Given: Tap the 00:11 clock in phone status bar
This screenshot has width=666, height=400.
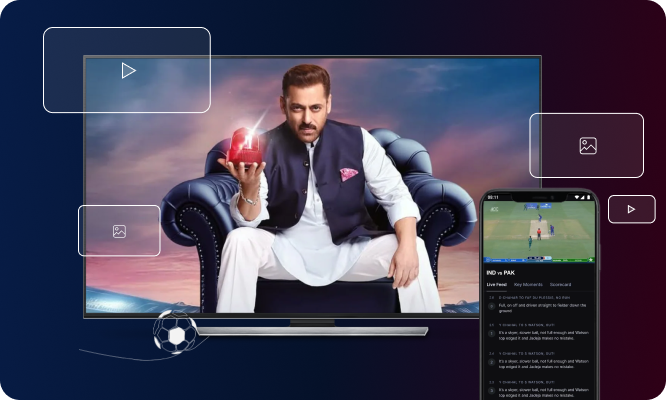Looking at the screenshot, I should coord(493,197).
